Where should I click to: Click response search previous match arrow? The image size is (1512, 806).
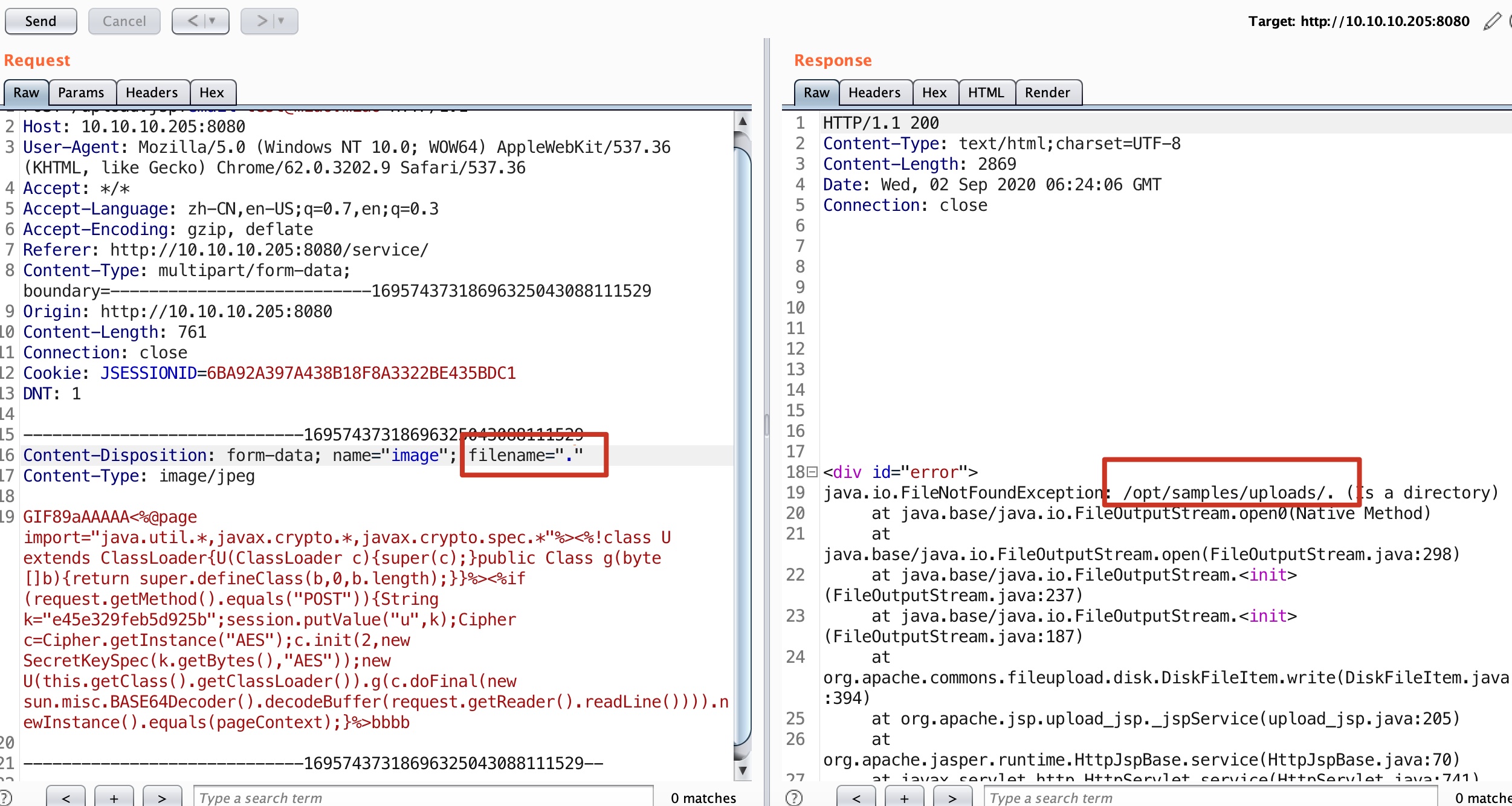[x=856, y=798]
